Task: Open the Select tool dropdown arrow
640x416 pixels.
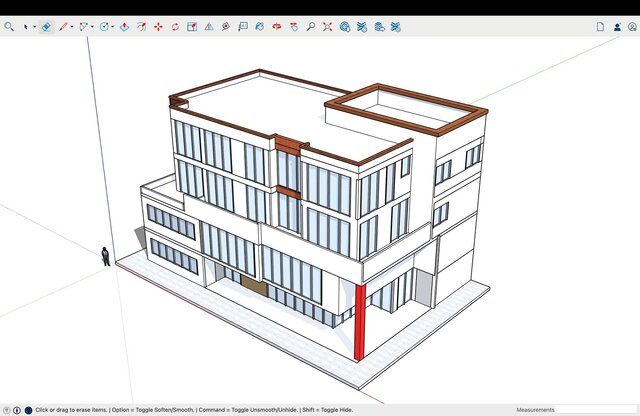Action: tap(34, 27)
